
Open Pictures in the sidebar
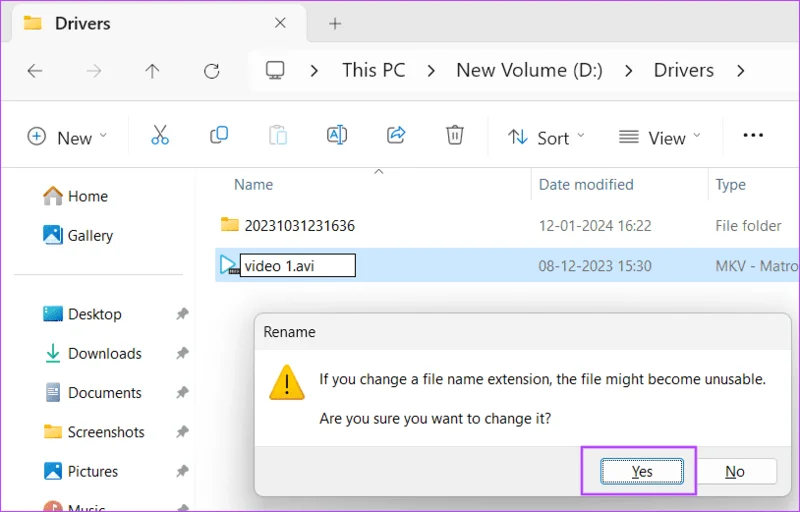pos(81,471)
